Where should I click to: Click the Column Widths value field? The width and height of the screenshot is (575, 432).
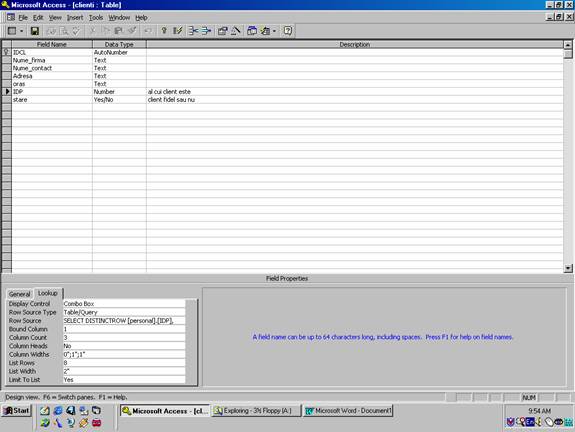point(124,355)
